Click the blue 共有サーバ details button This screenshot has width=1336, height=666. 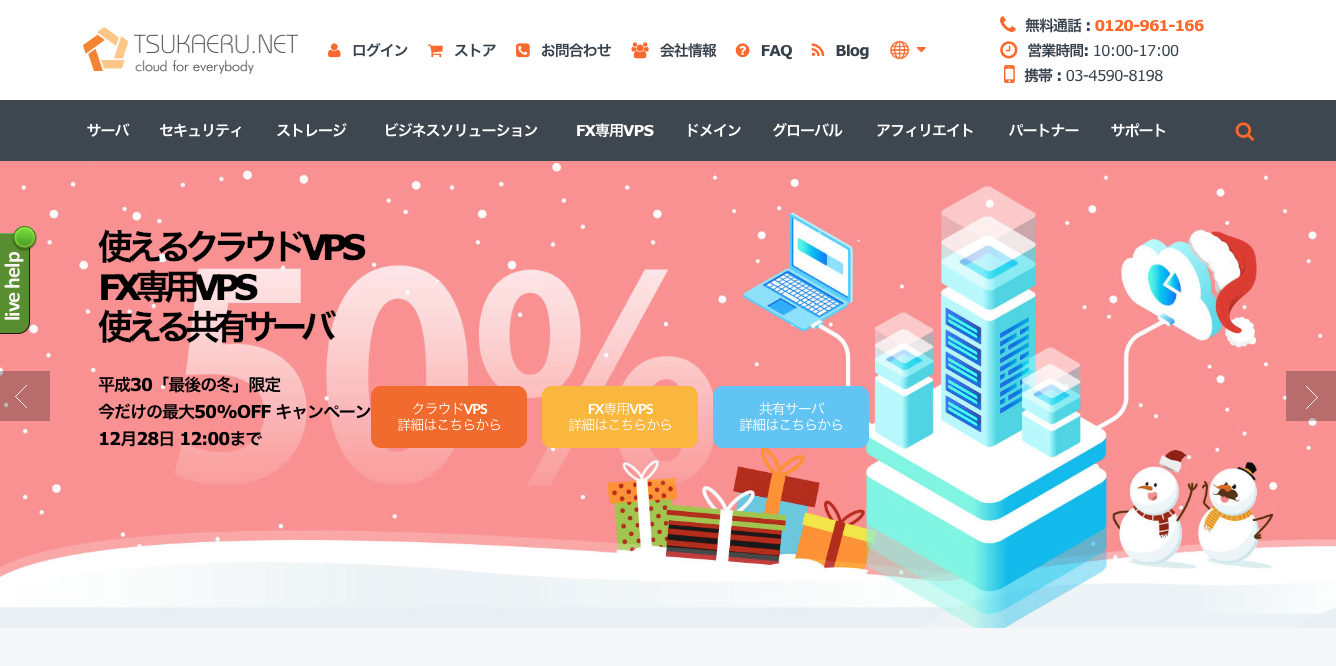791,417
